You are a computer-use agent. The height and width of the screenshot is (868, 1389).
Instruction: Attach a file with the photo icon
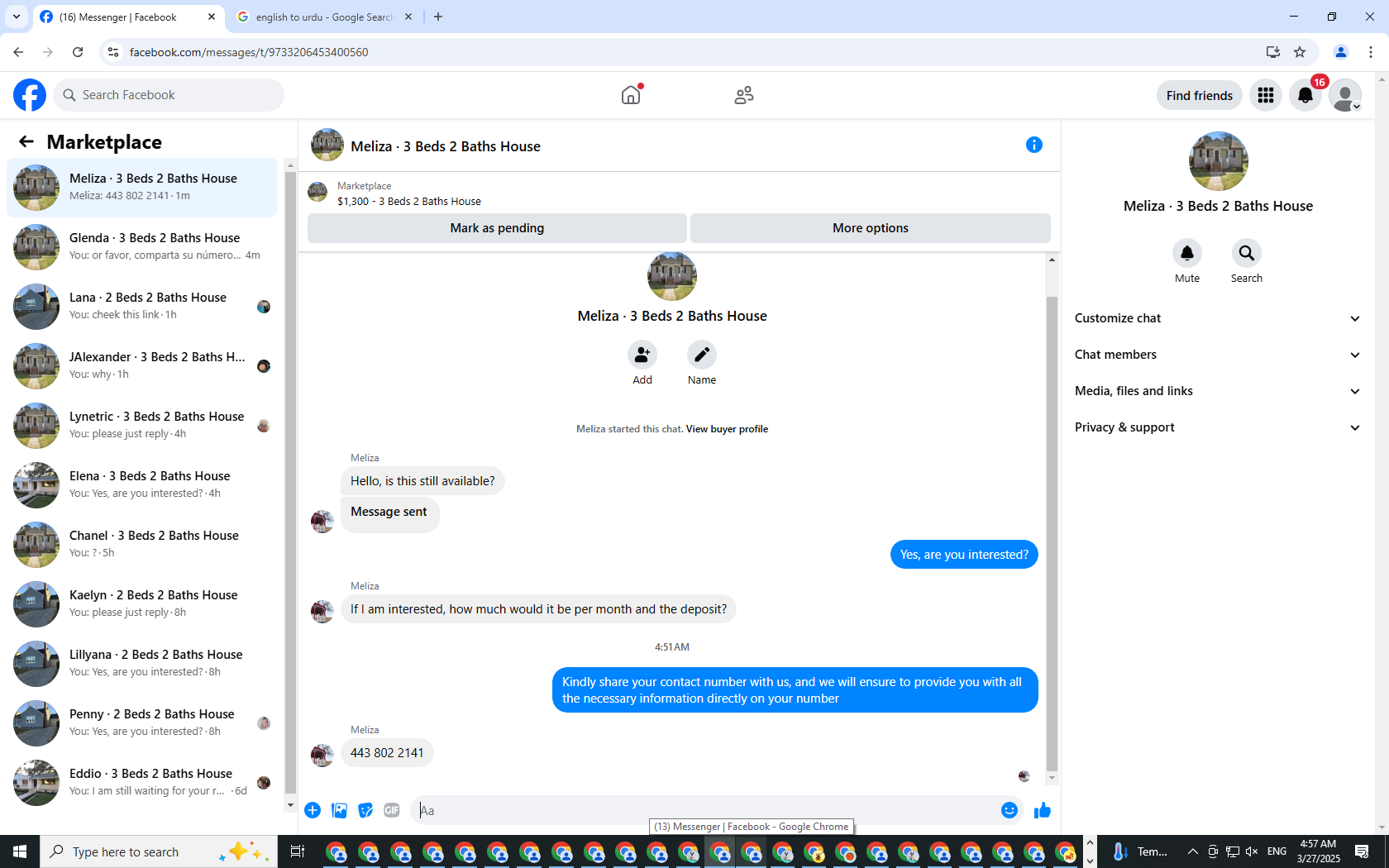[339, 810]
